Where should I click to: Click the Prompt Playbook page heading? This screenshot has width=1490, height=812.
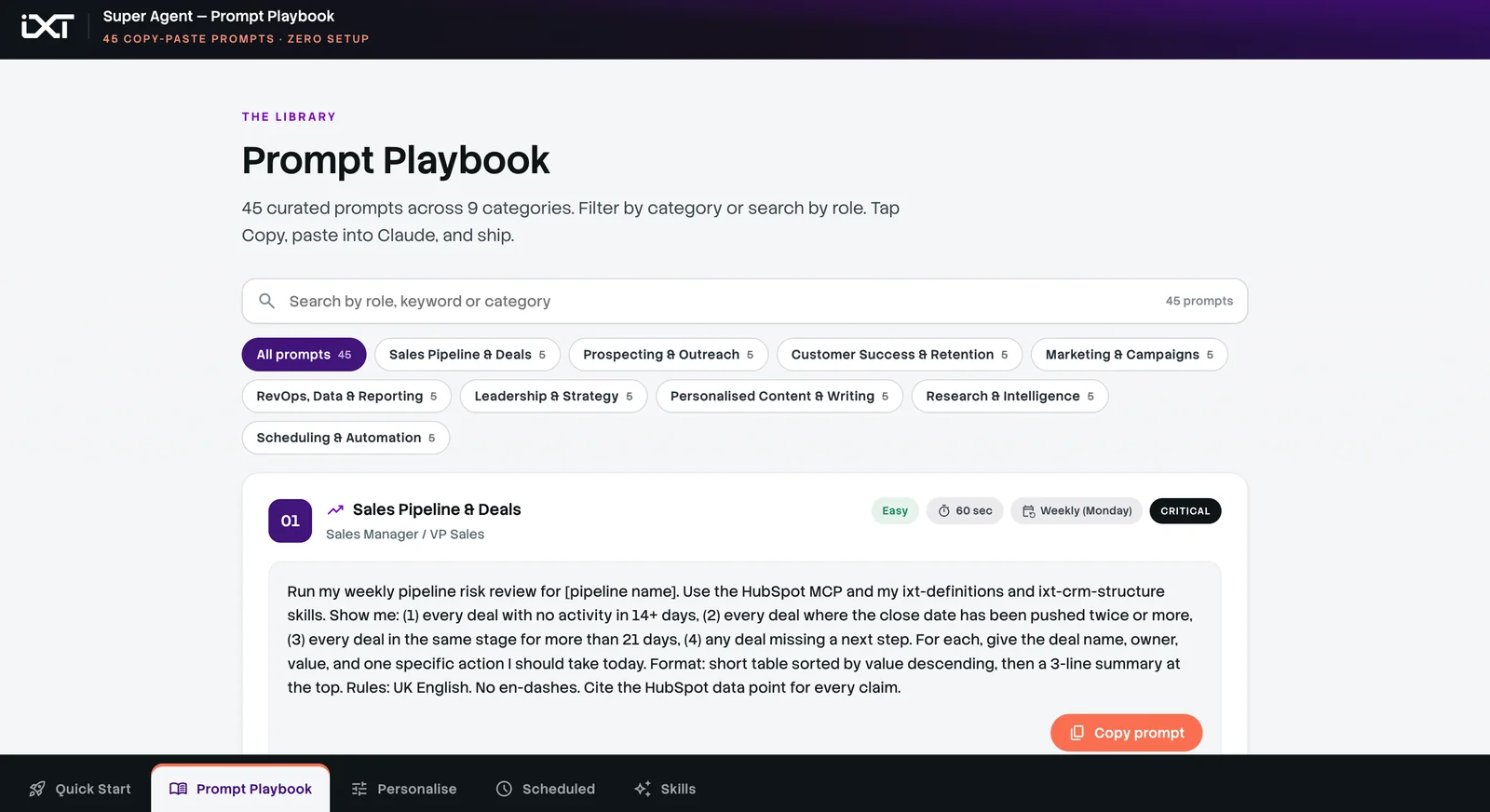(x=396, y=160)
